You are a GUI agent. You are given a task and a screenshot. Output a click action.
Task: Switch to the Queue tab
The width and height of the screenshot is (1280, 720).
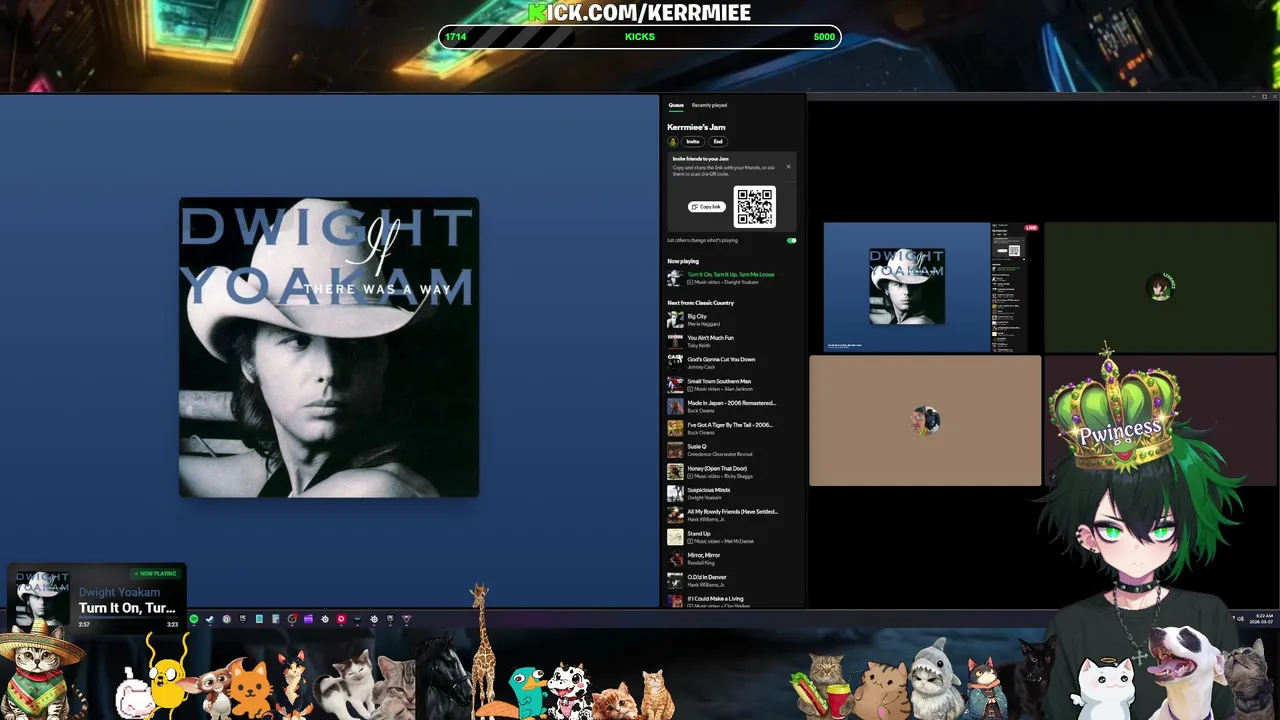676,105
